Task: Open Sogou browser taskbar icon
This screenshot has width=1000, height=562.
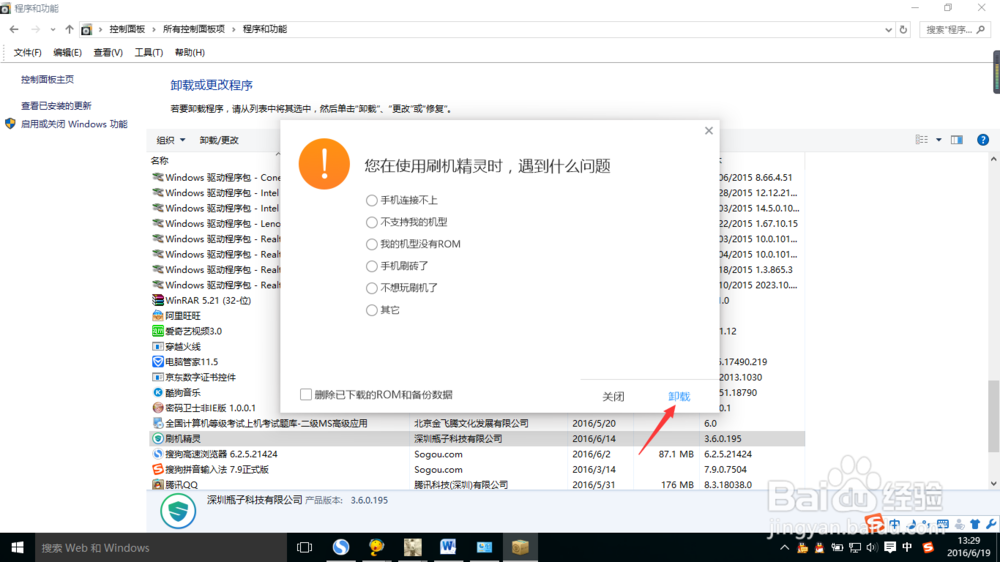Action: (341, 547)
